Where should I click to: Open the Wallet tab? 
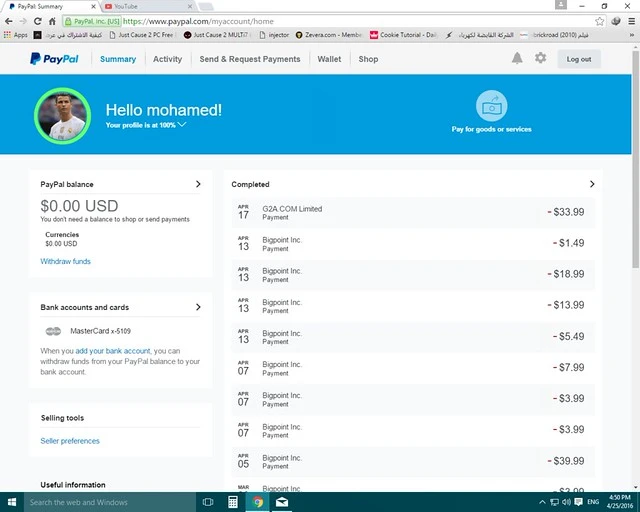coord(329,59)
